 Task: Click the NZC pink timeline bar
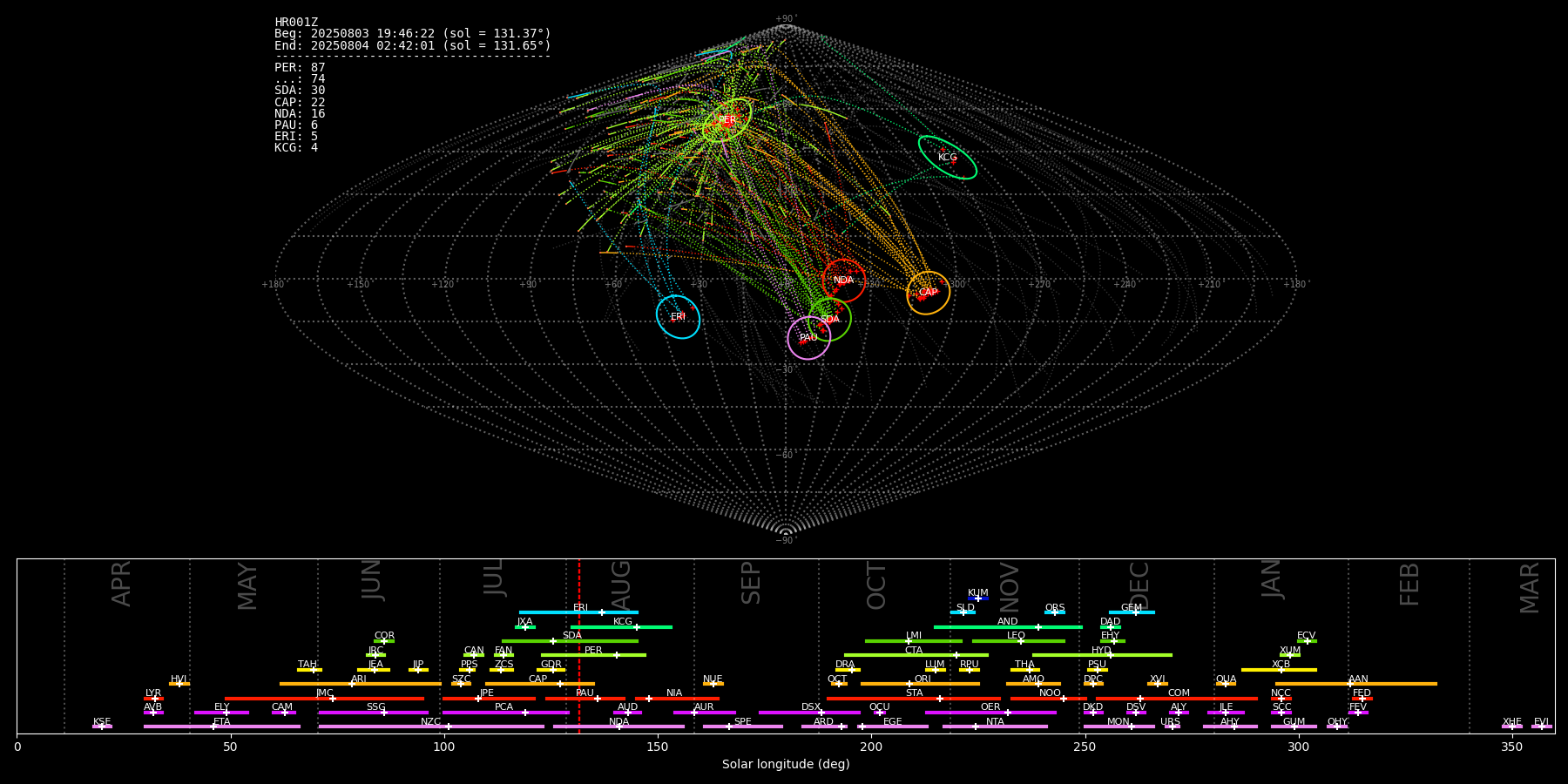click(x=431, y=727)
